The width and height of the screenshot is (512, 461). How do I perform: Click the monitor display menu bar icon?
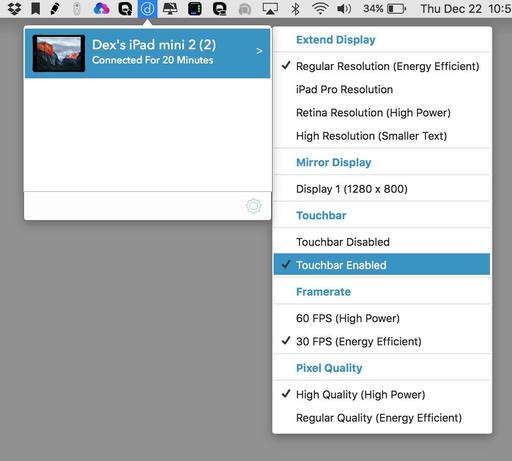pos(170,9)
